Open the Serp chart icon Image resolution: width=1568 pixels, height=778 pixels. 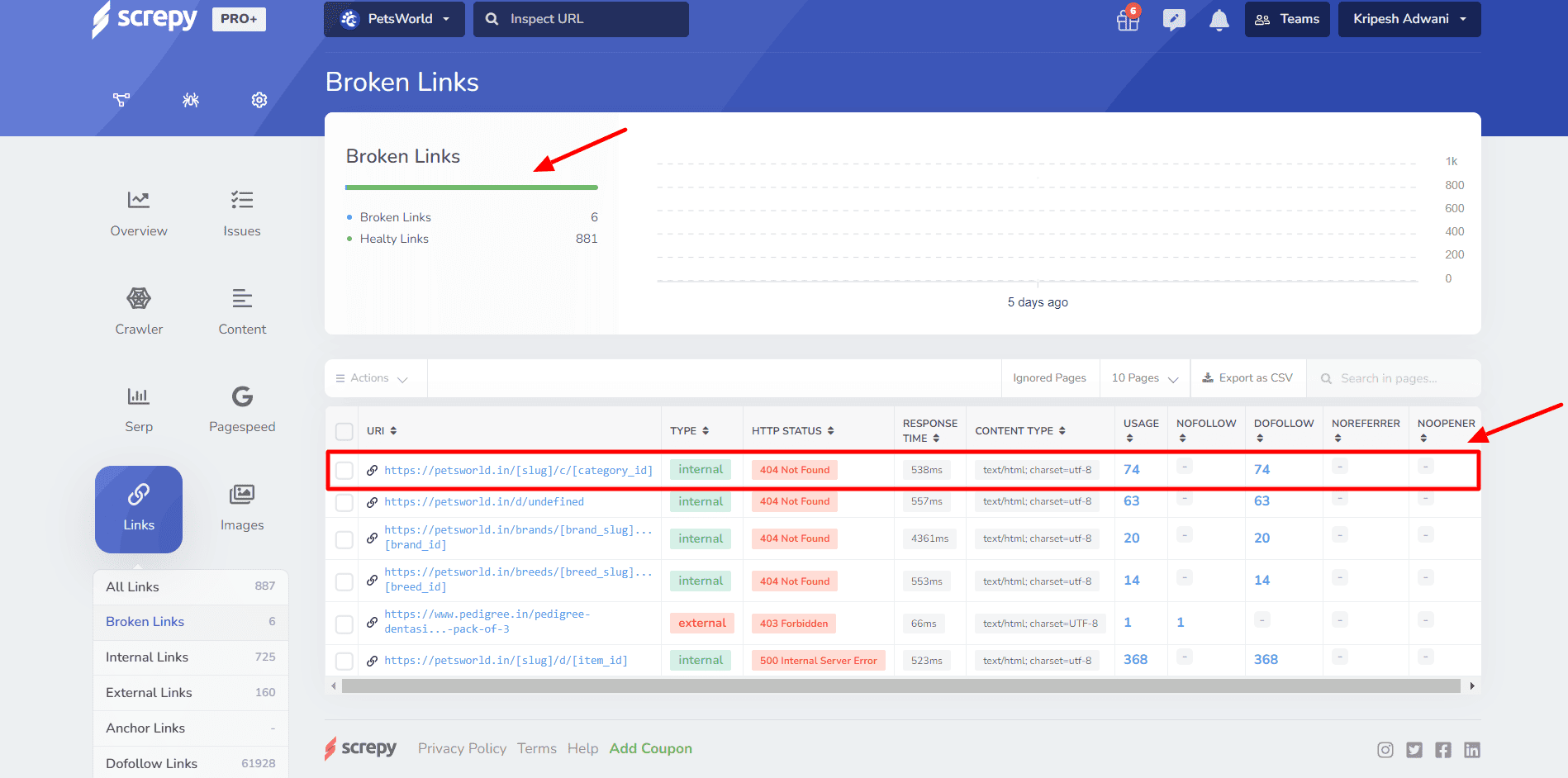pyautogui.click(x=139, y=397)
